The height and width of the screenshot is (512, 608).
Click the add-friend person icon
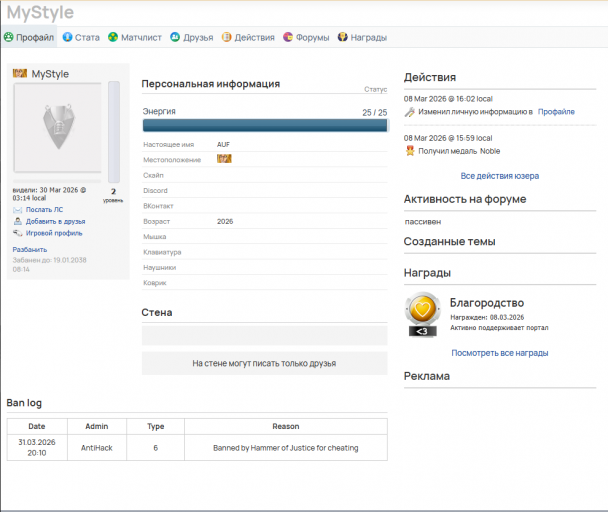coord(17,221)
